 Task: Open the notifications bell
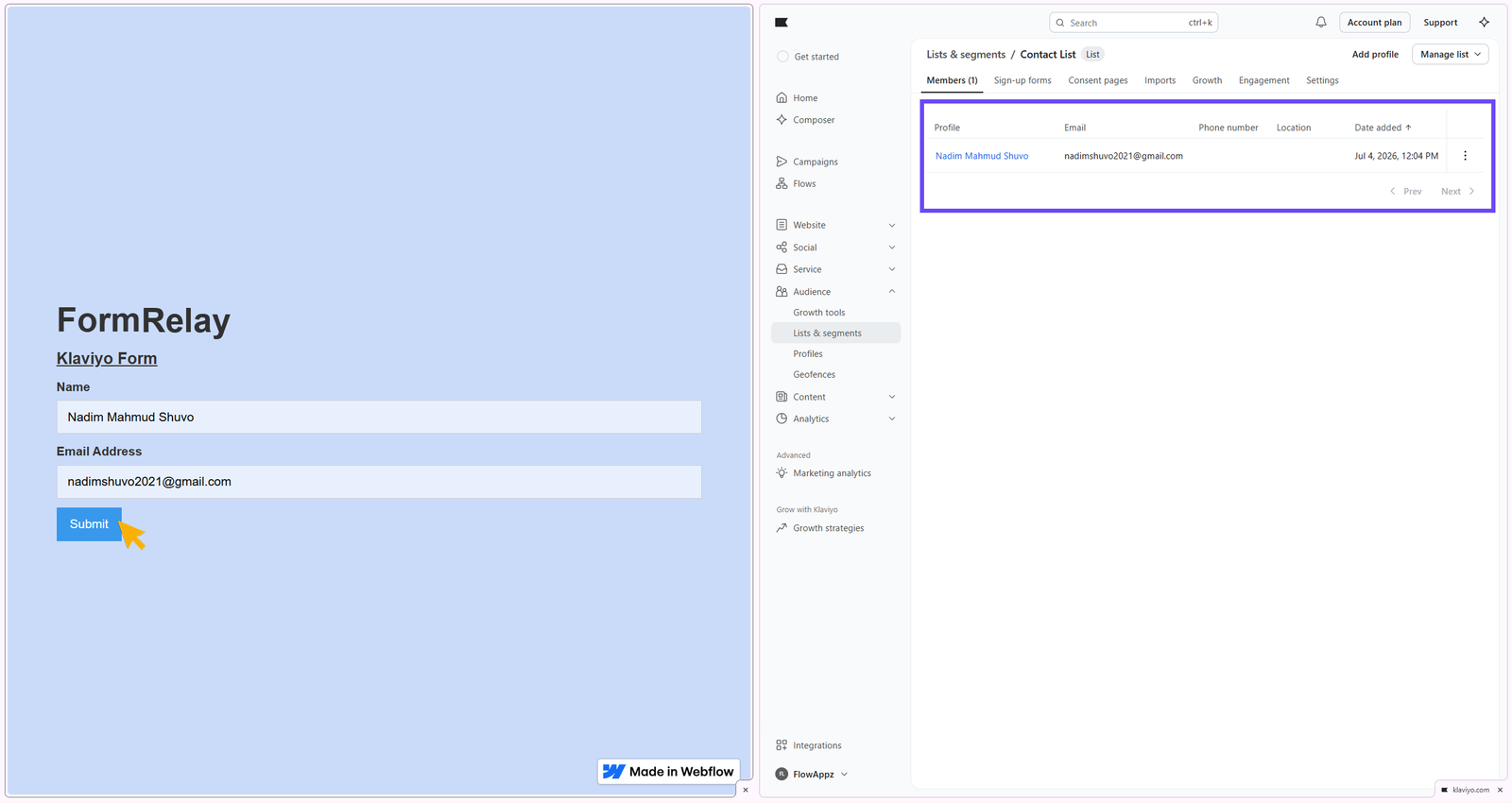point(1321,22)
